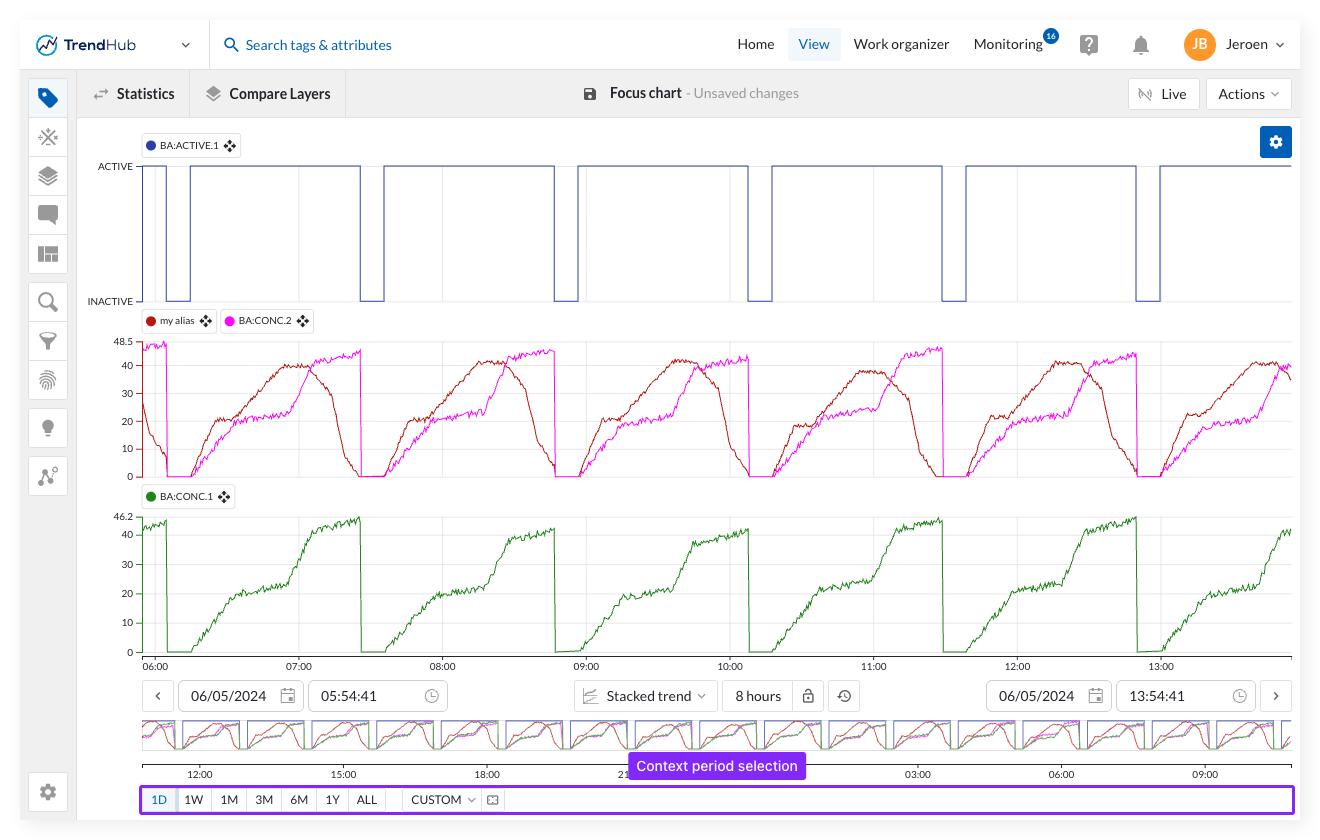Open the tag builder icon in sidebar
This screenshot has width=1320, height=840.
click(x=48, y=137)
